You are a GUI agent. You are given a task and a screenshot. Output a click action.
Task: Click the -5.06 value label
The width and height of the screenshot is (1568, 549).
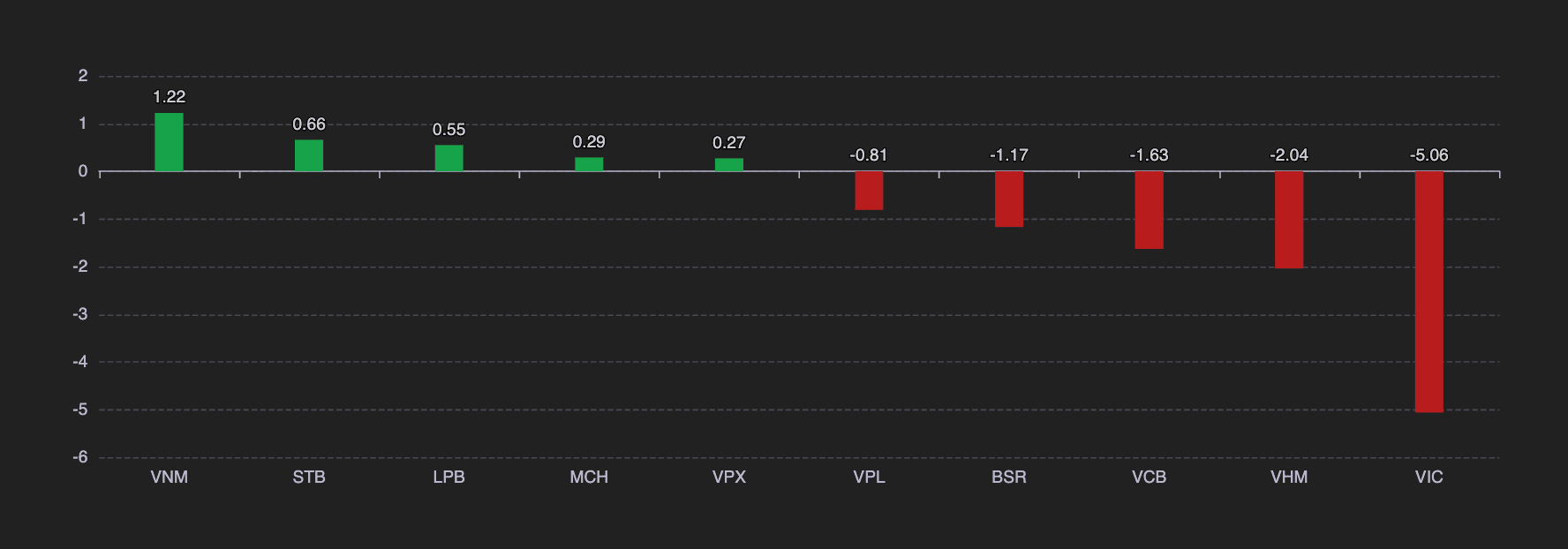(x=1429, y=155)
